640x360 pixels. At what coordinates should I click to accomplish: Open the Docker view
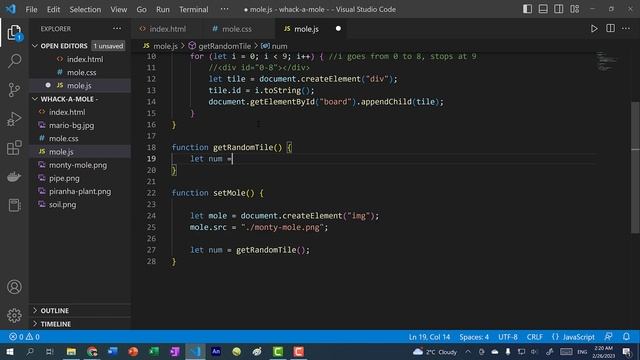coord(14,177)
